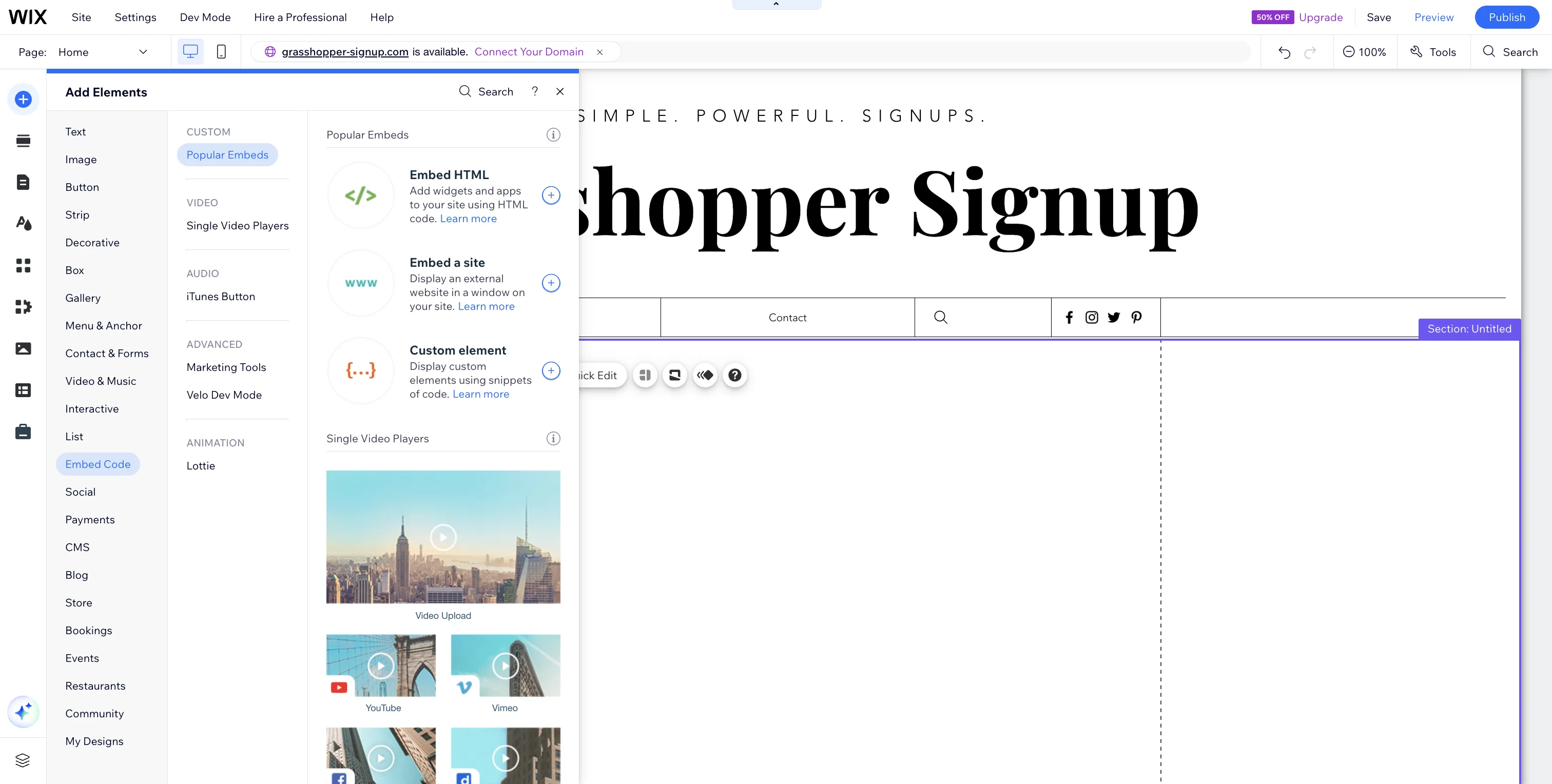Open the Dev Mode menu
This screenshot has width=1552, height=784.
(x=205, y=17)
